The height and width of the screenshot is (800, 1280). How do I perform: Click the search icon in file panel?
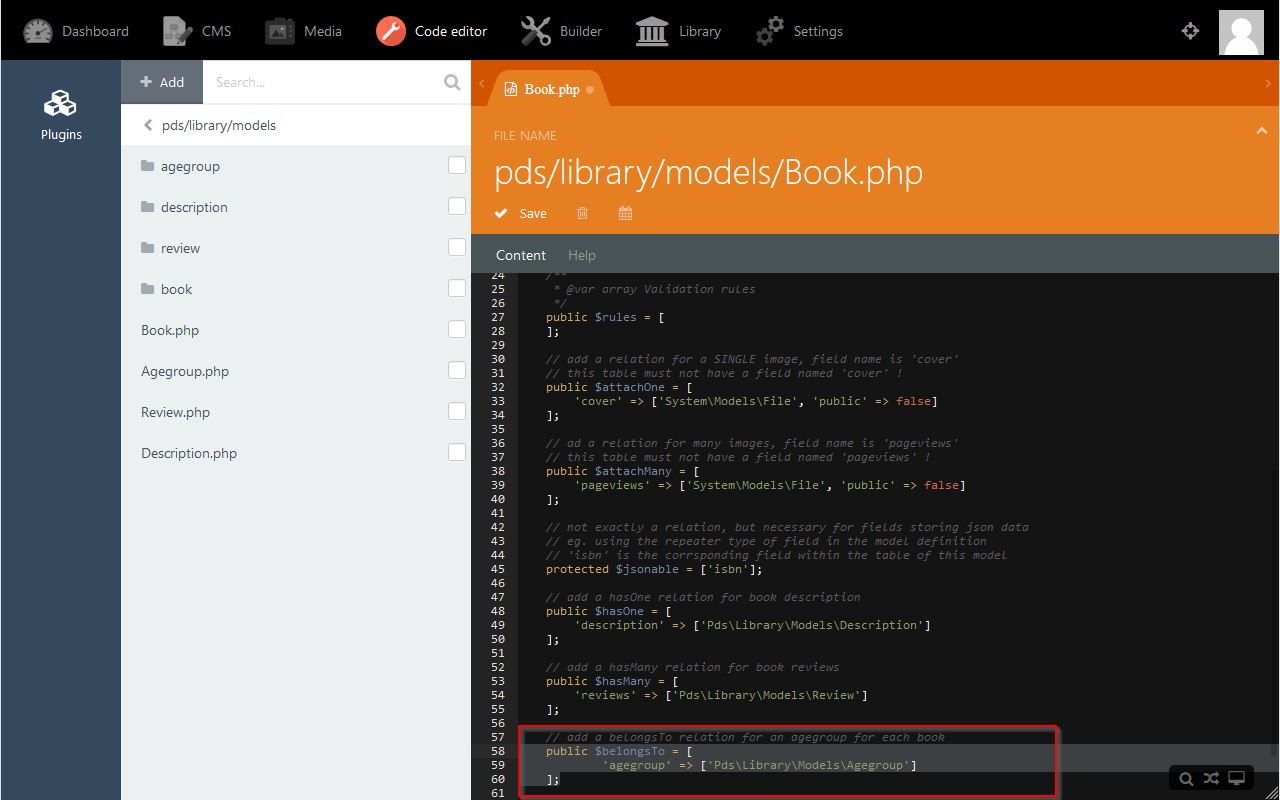(452, 82)
